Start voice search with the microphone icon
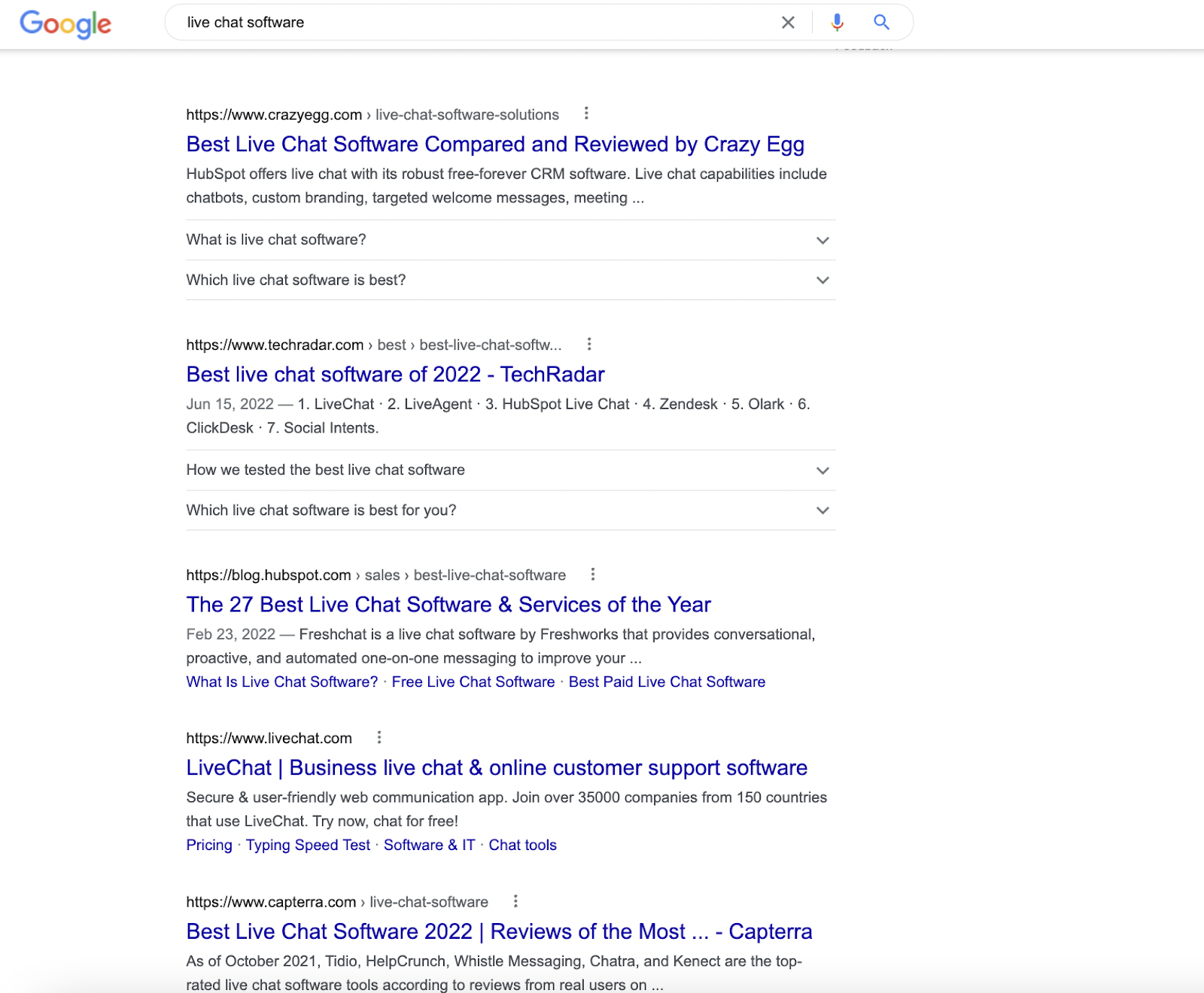The height and width of the screenshot is (993, 1204). 837,23
